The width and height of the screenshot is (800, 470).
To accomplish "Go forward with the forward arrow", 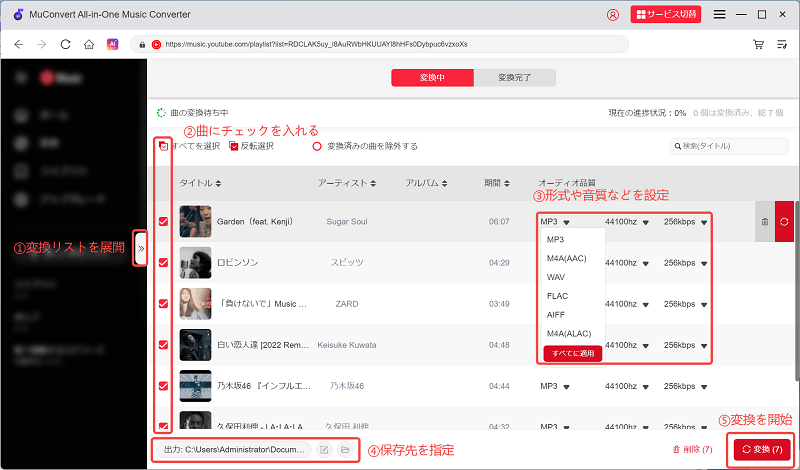I will 42,44.
